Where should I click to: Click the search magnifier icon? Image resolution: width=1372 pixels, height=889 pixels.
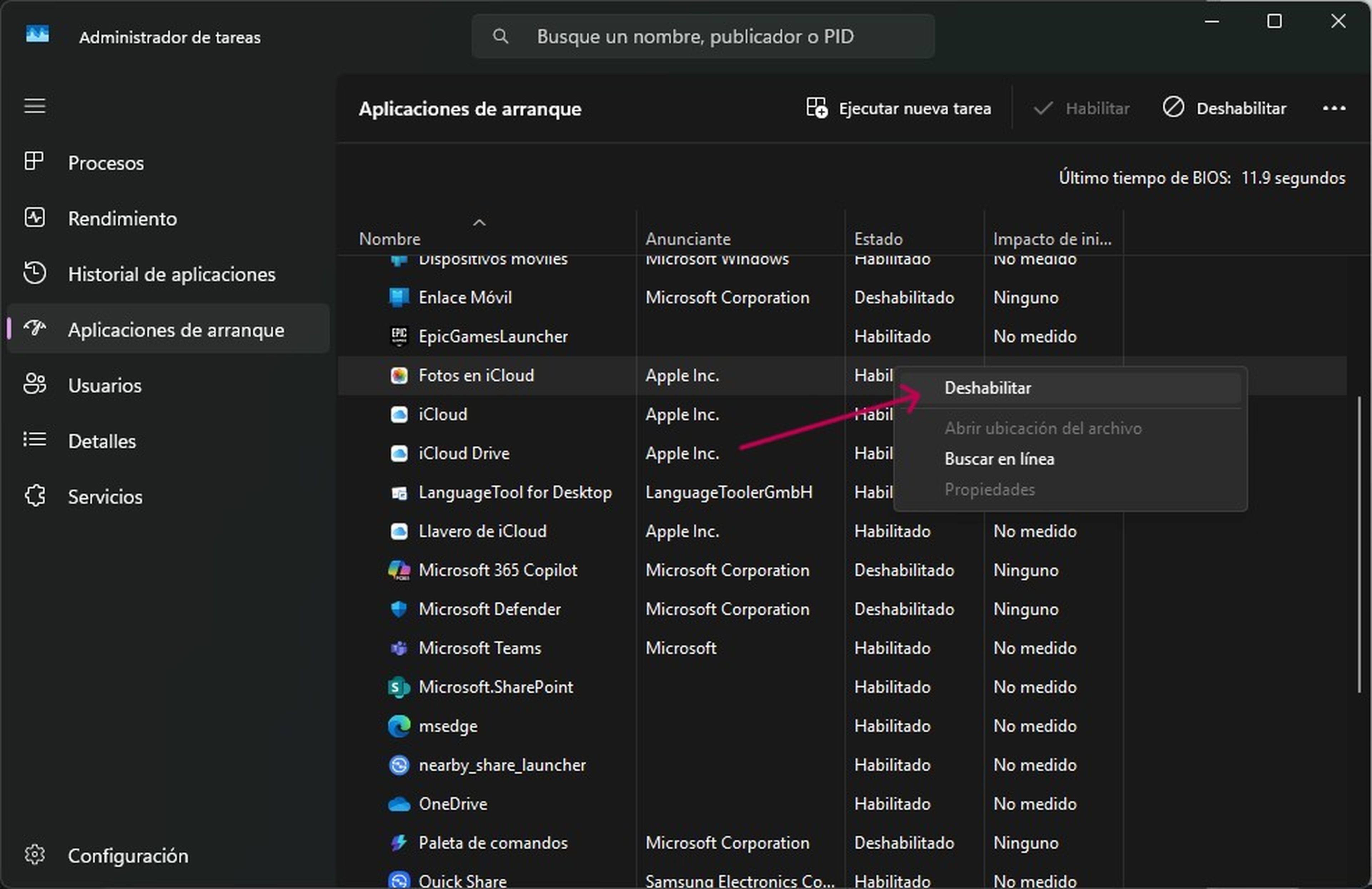click(x=500, y=37)
